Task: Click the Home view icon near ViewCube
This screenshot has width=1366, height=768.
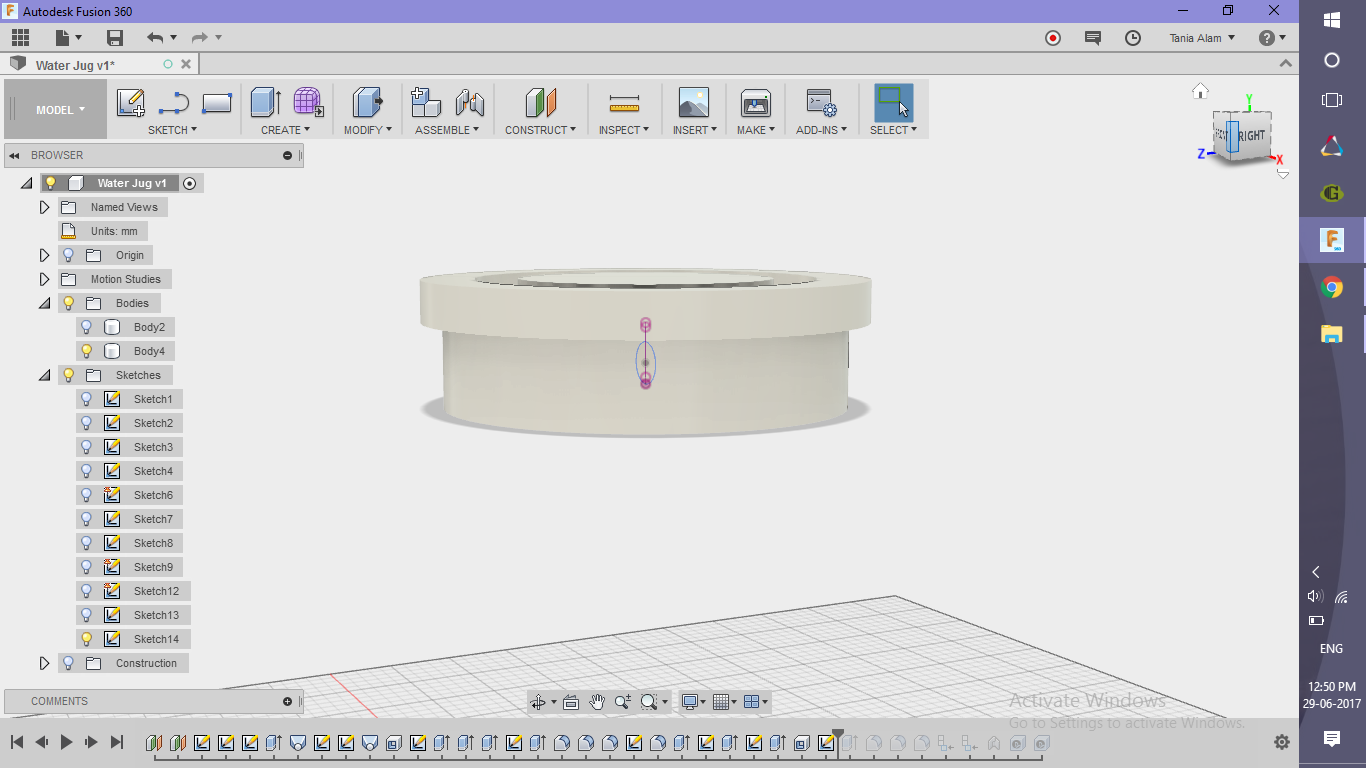Action: 1200,91
